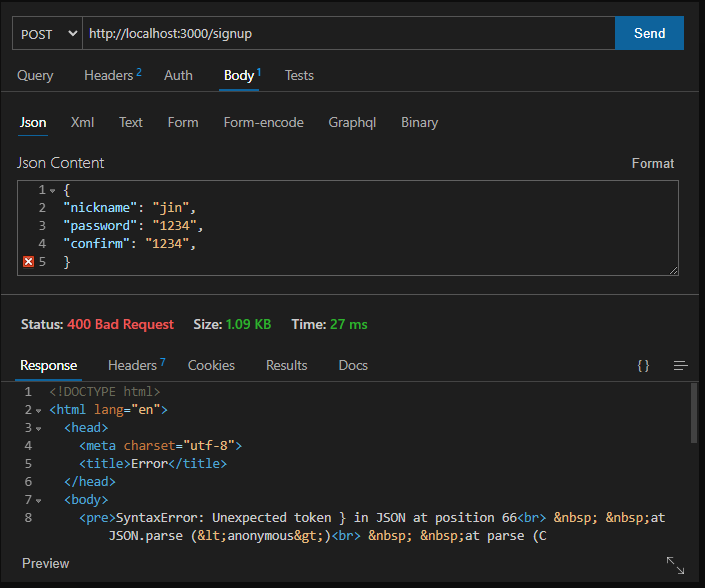Screen dimensions: 705x588
Task: Collapse the head tag on response line 3
Action: (39, 429)
